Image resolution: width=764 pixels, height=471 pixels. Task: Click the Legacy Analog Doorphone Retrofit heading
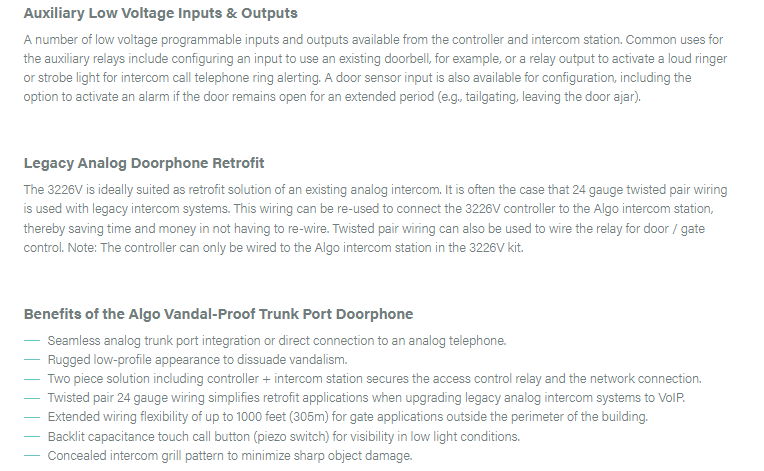[x=144, y=163]
